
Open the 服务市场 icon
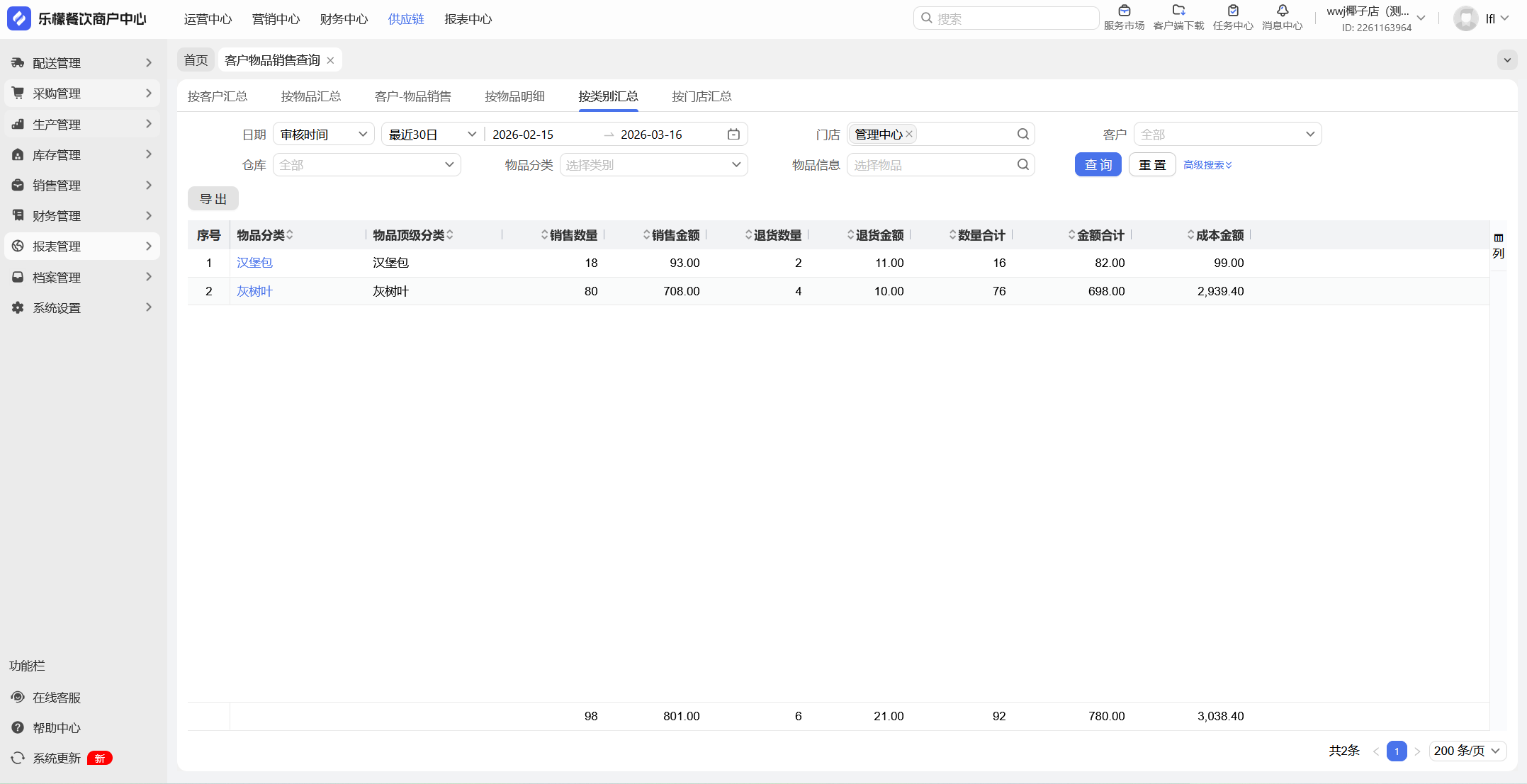[1124, 11]
